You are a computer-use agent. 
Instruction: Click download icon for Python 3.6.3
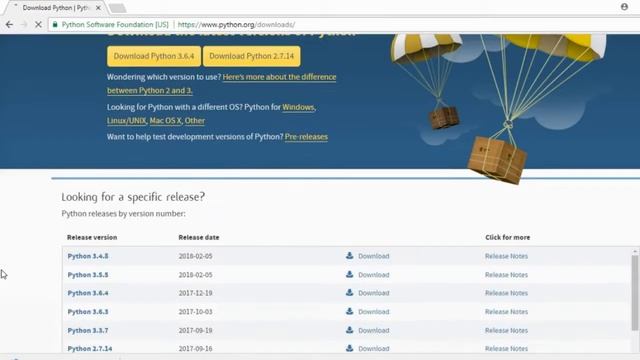click(x=349, y=311)
